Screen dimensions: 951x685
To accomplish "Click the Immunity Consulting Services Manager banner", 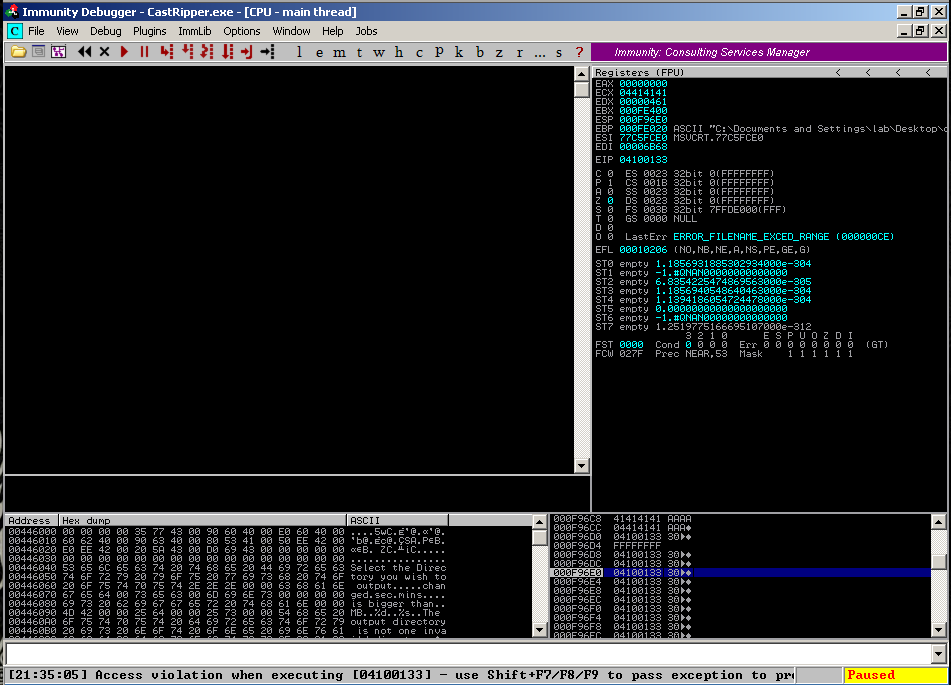I will 768,52.
